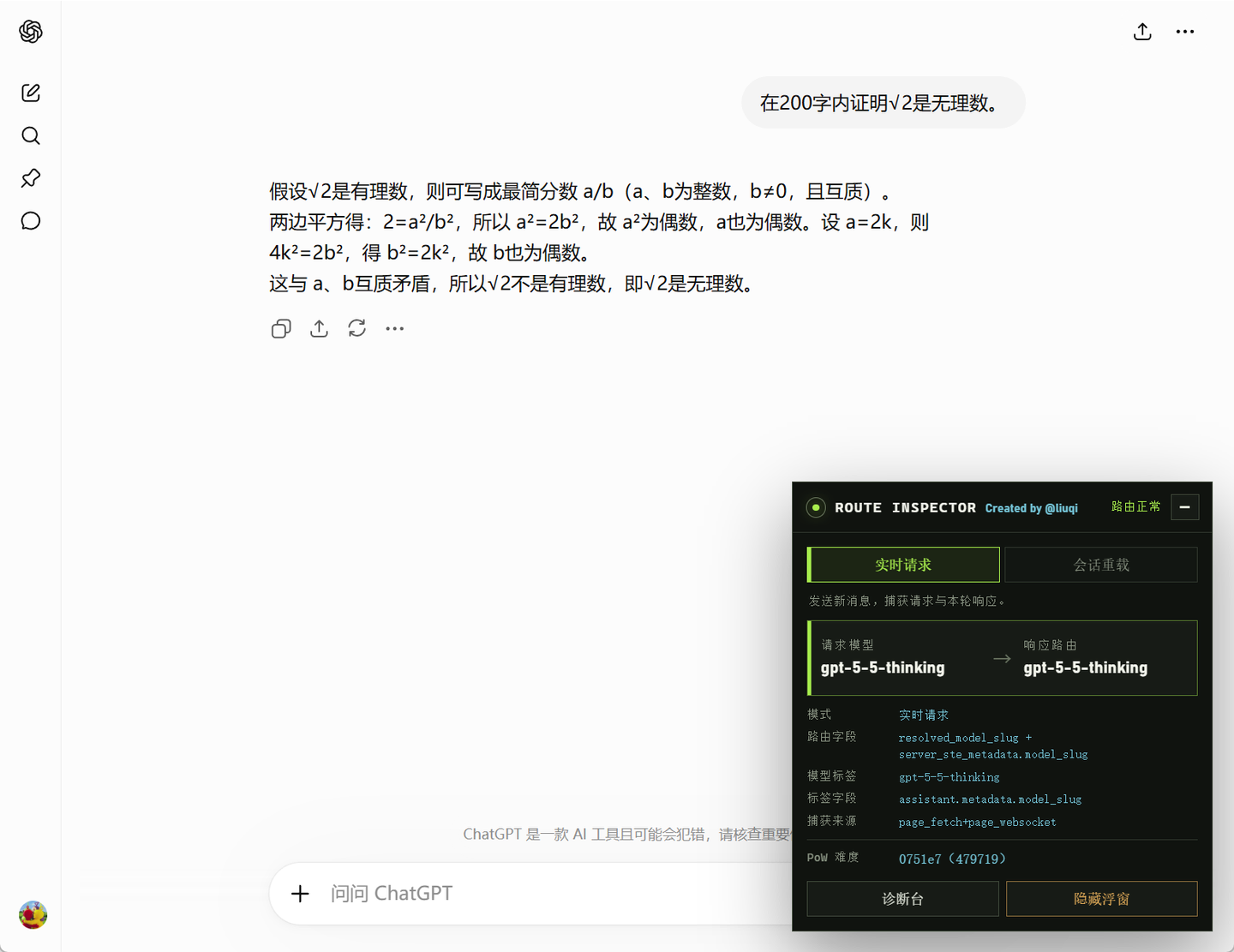Switch to the 会话重载 tab
1234x952 pixels.
click(x=1101, y=565)
